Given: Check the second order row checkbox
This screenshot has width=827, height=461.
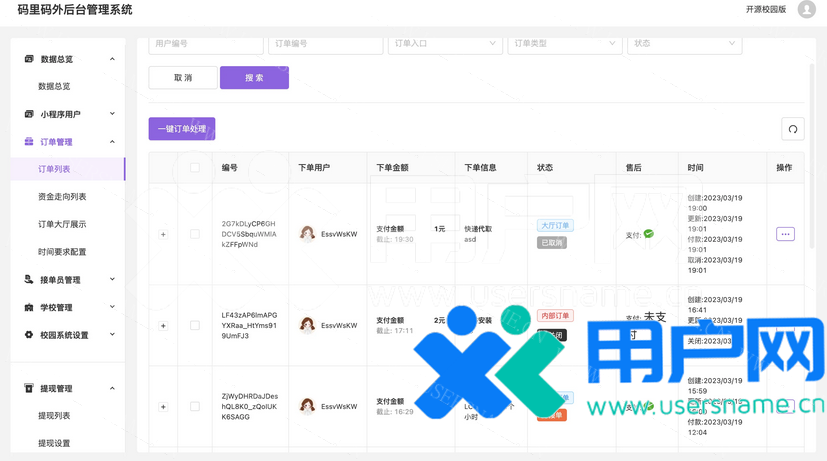Looking at the screenshot, I should click(195, 325).
